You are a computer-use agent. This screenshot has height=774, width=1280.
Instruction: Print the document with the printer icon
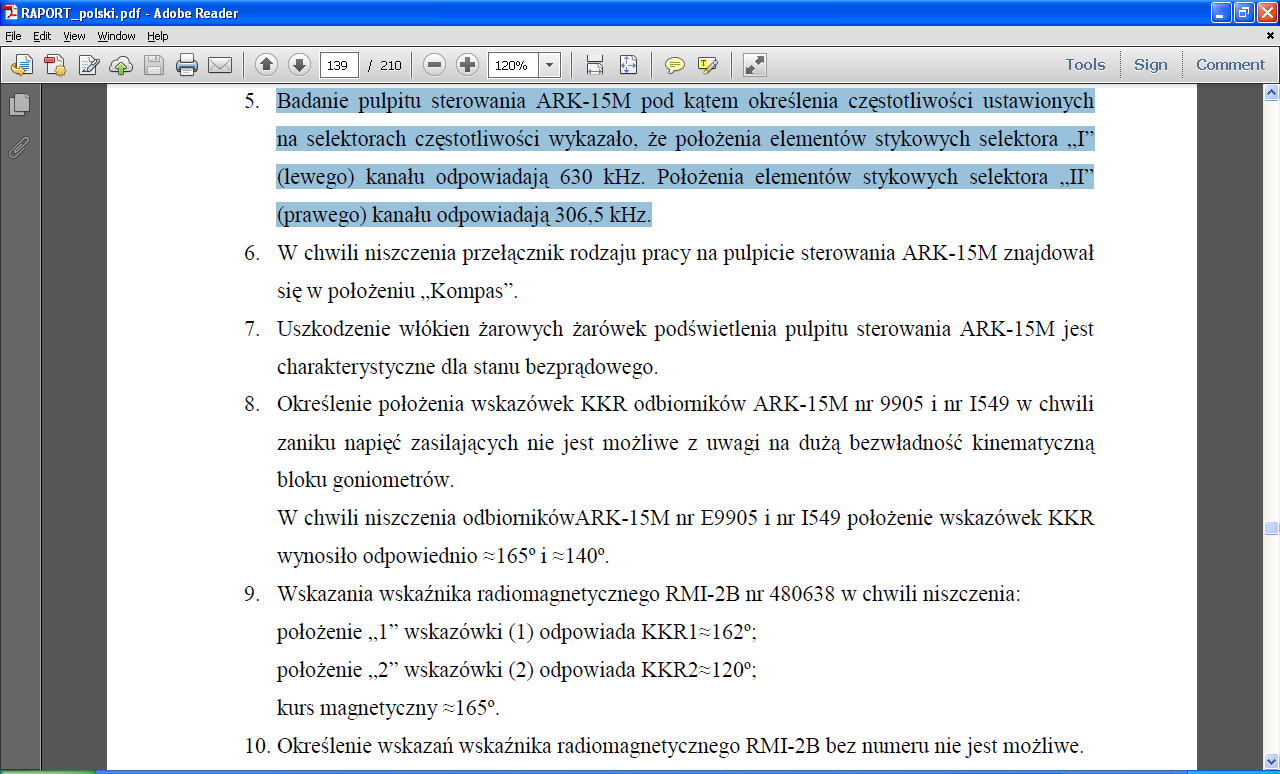tap(187, 65)
